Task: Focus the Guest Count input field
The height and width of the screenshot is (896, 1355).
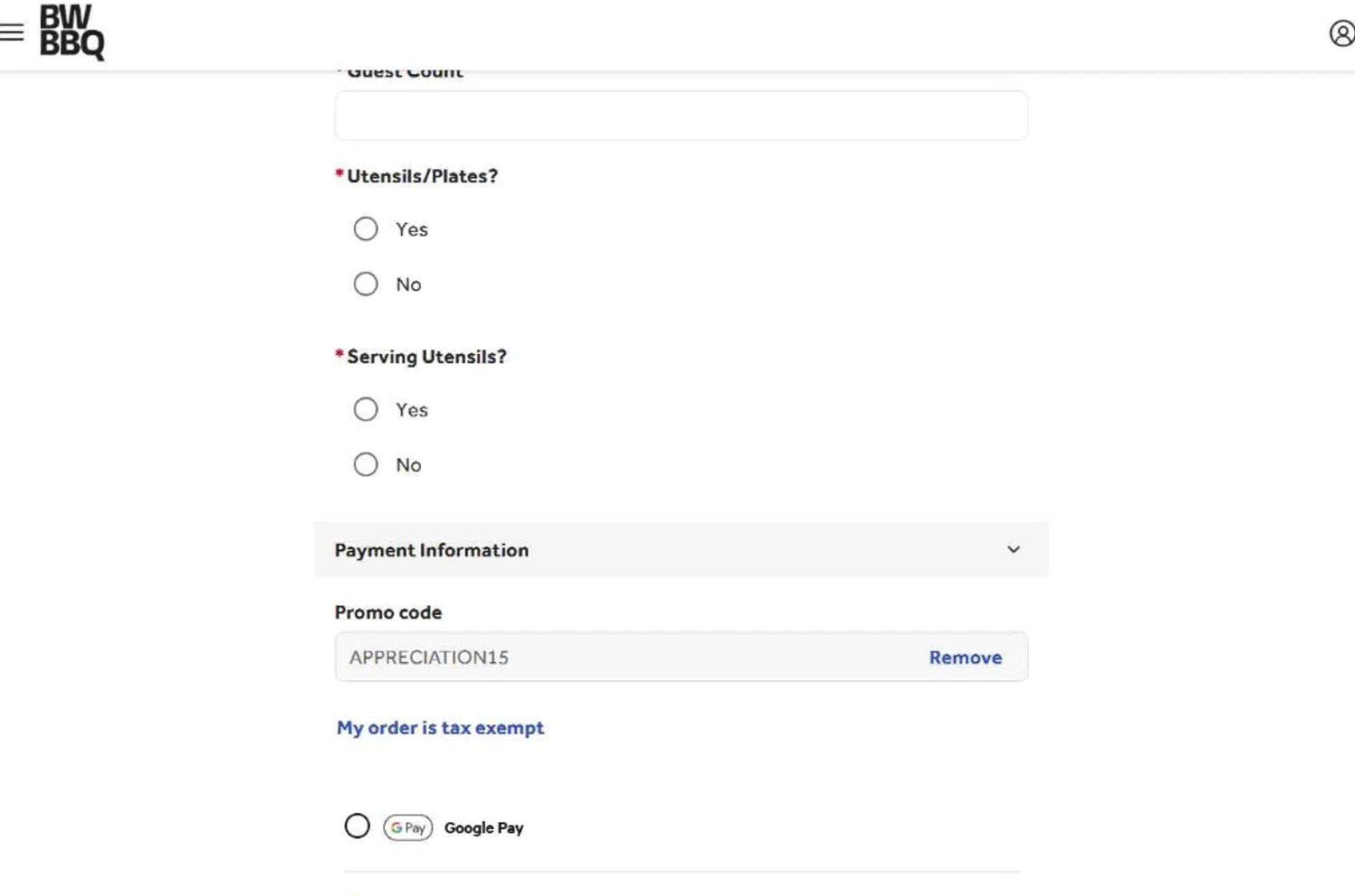Action: pyautogui.click(x=681, y=116)
